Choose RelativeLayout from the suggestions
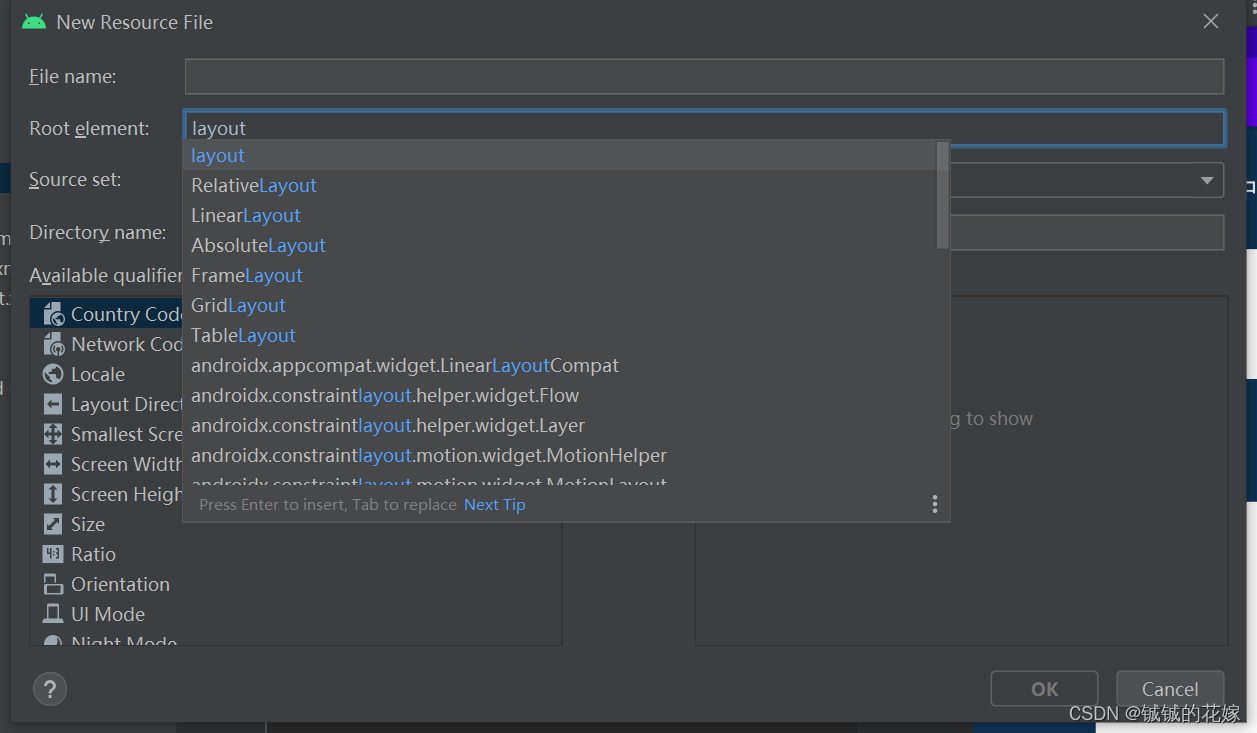Viewport: 1257px width, 733px height. (559, 185)
